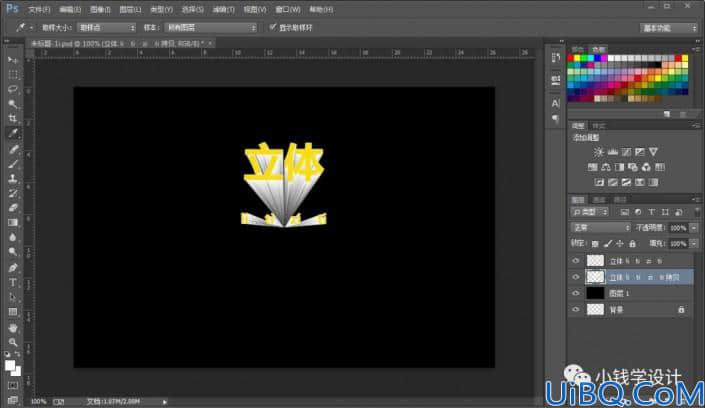Image resolution: width=705 pixels, height=408 pixels.
Task: Hide the 图层 1 layer
Action: click(576, 293)
